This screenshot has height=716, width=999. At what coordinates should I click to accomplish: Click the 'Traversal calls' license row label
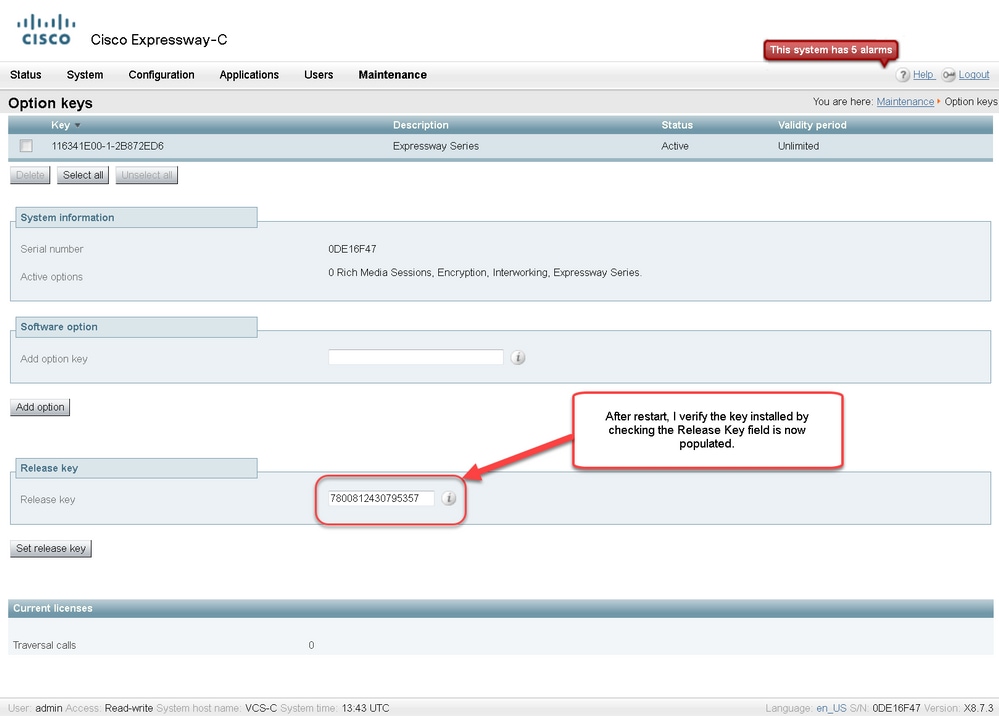45,645
